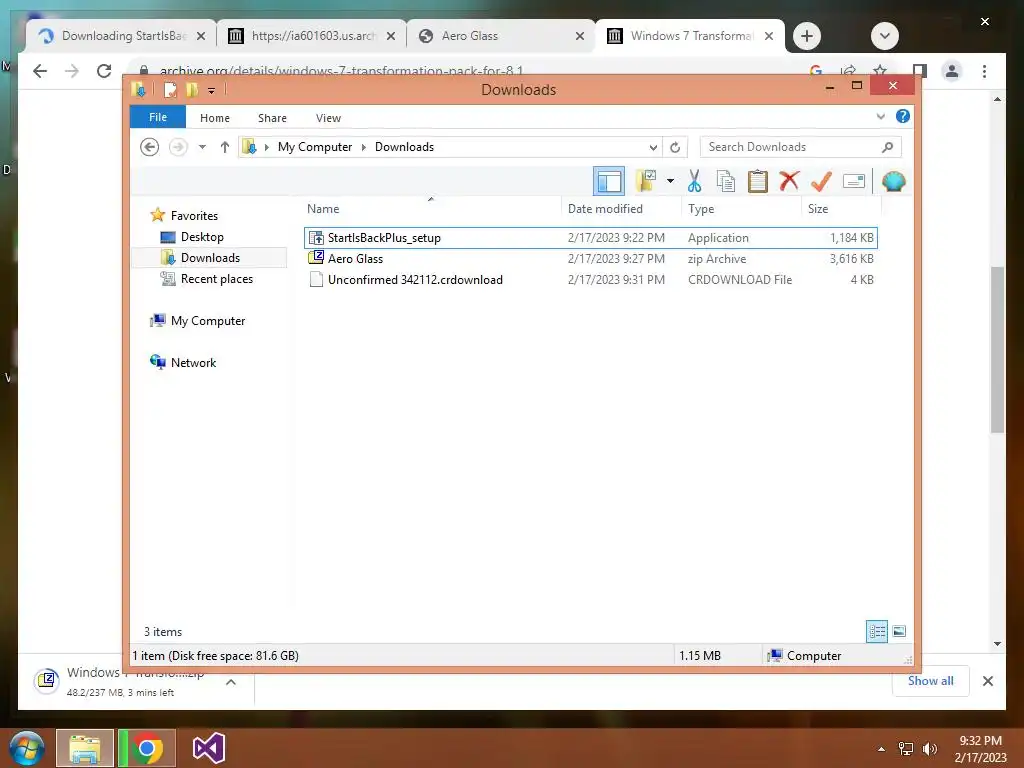Click the Search Downloads field
This screenshot has height=768, width=1024.
click(801, 147)
